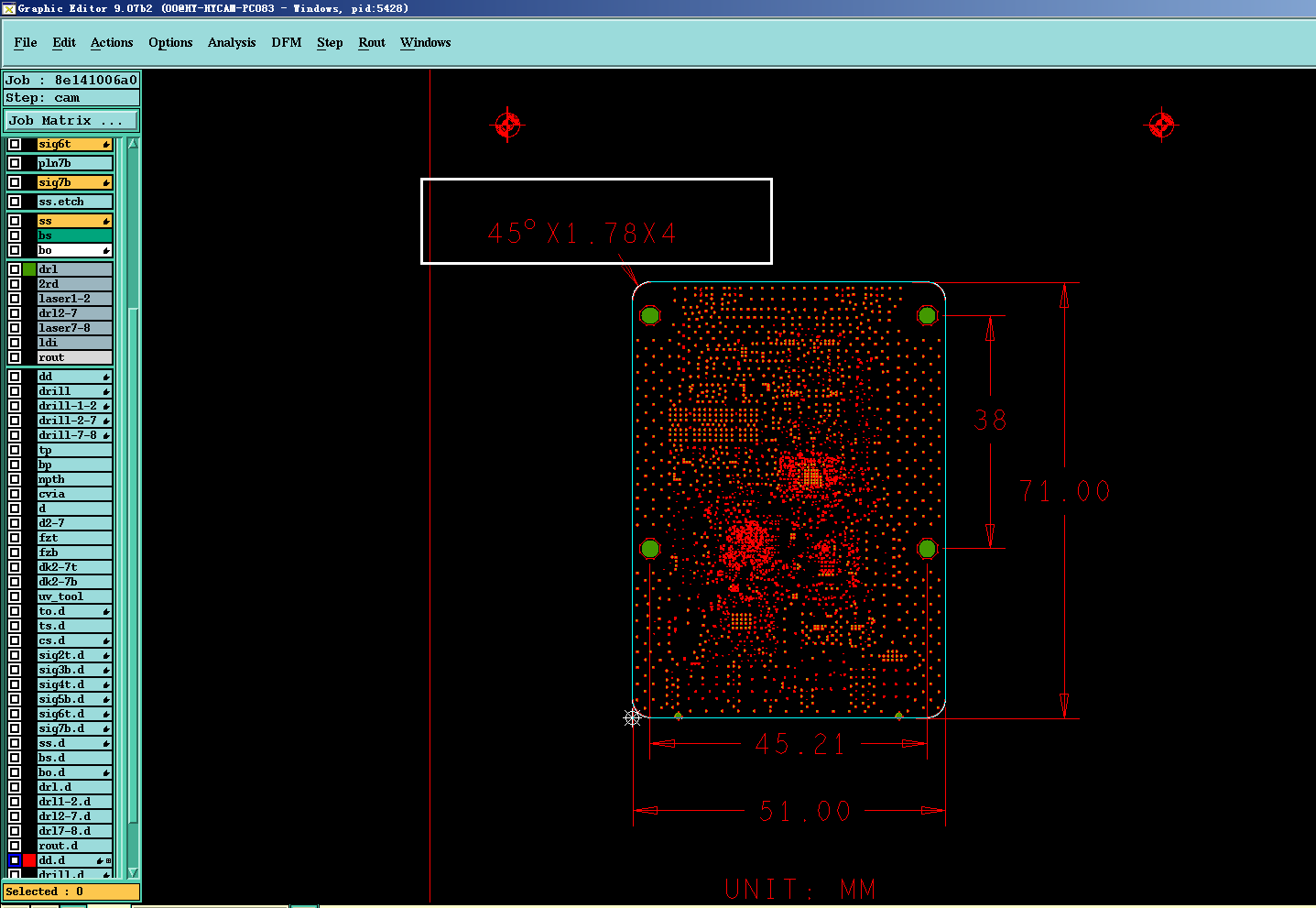Select the cvia layer name
Image resolution: width=1316 pixels, height=908 pixels.
(x=75, y=494)
